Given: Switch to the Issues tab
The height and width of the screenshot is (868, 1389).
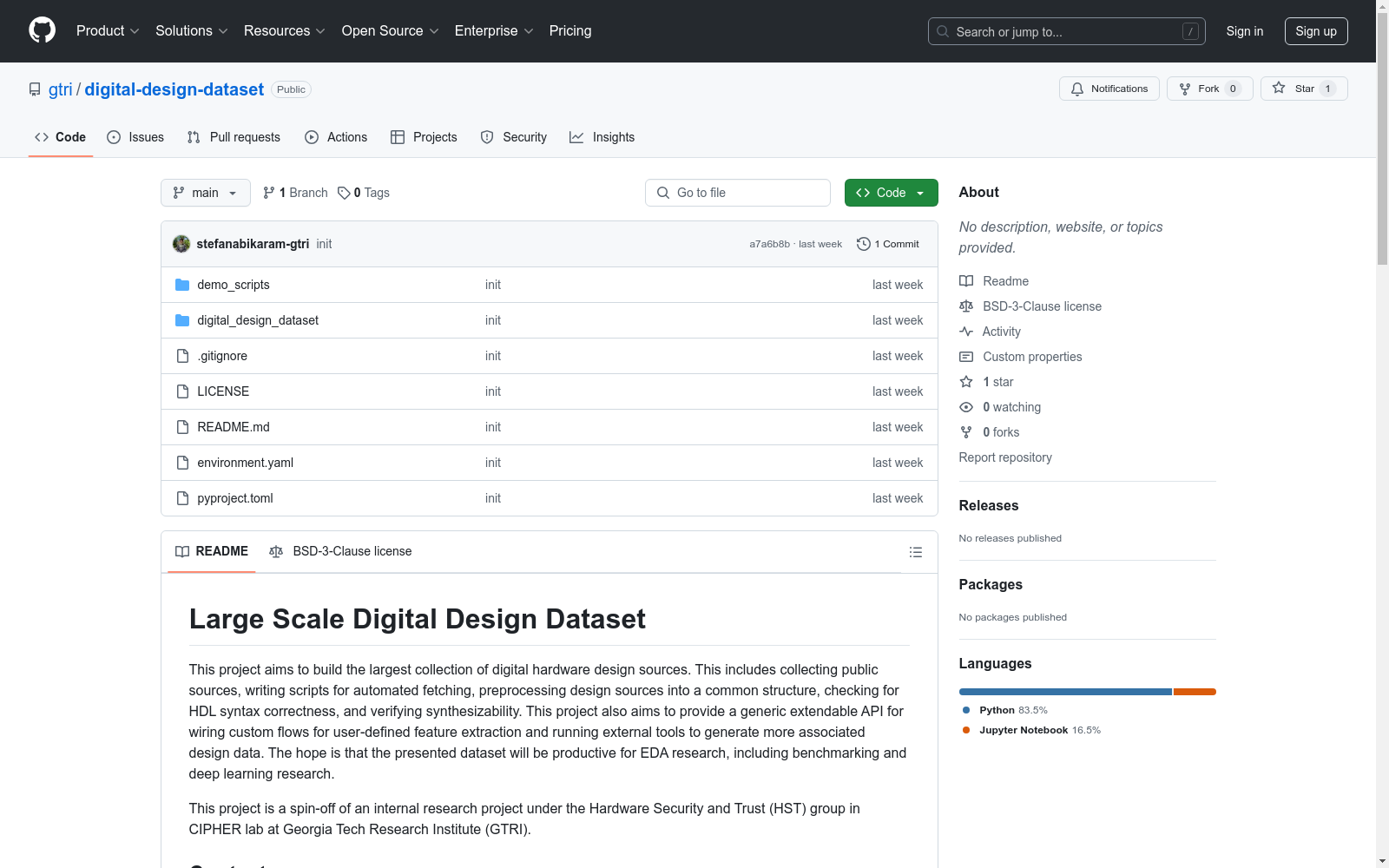Looking at the screenshot, I should click(135, 137).
